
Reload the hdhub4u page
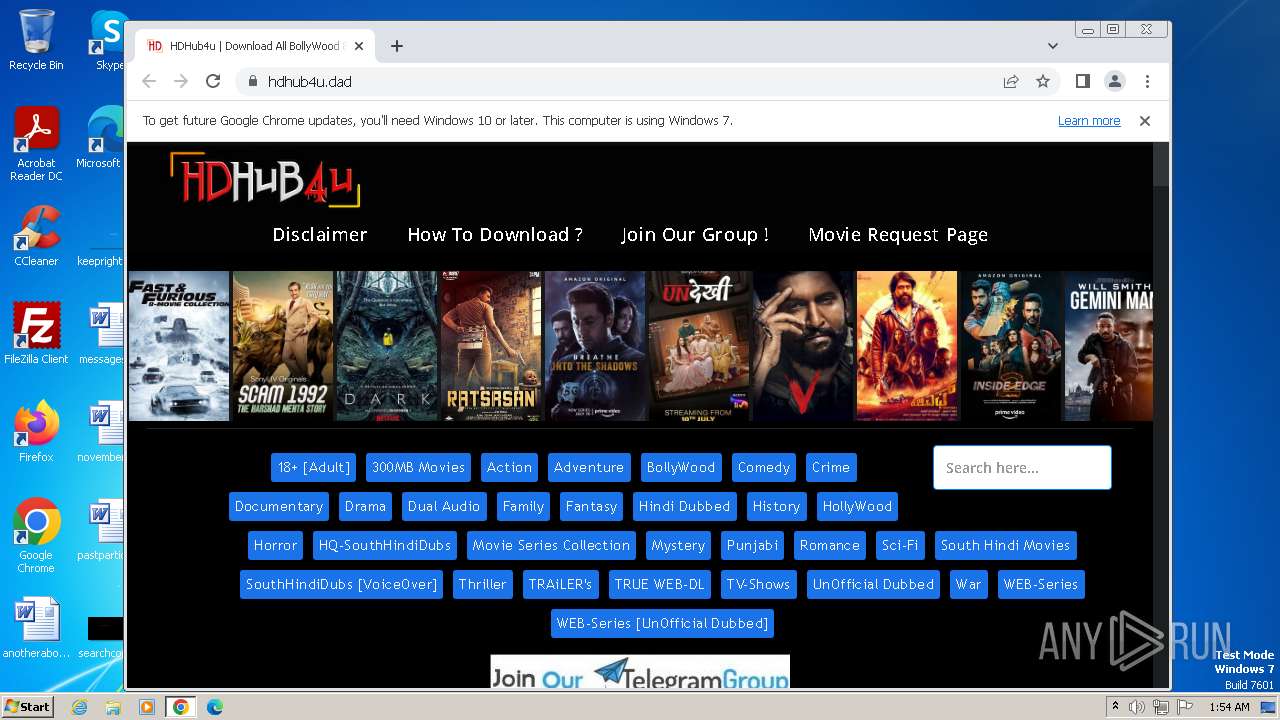(213, 81)
